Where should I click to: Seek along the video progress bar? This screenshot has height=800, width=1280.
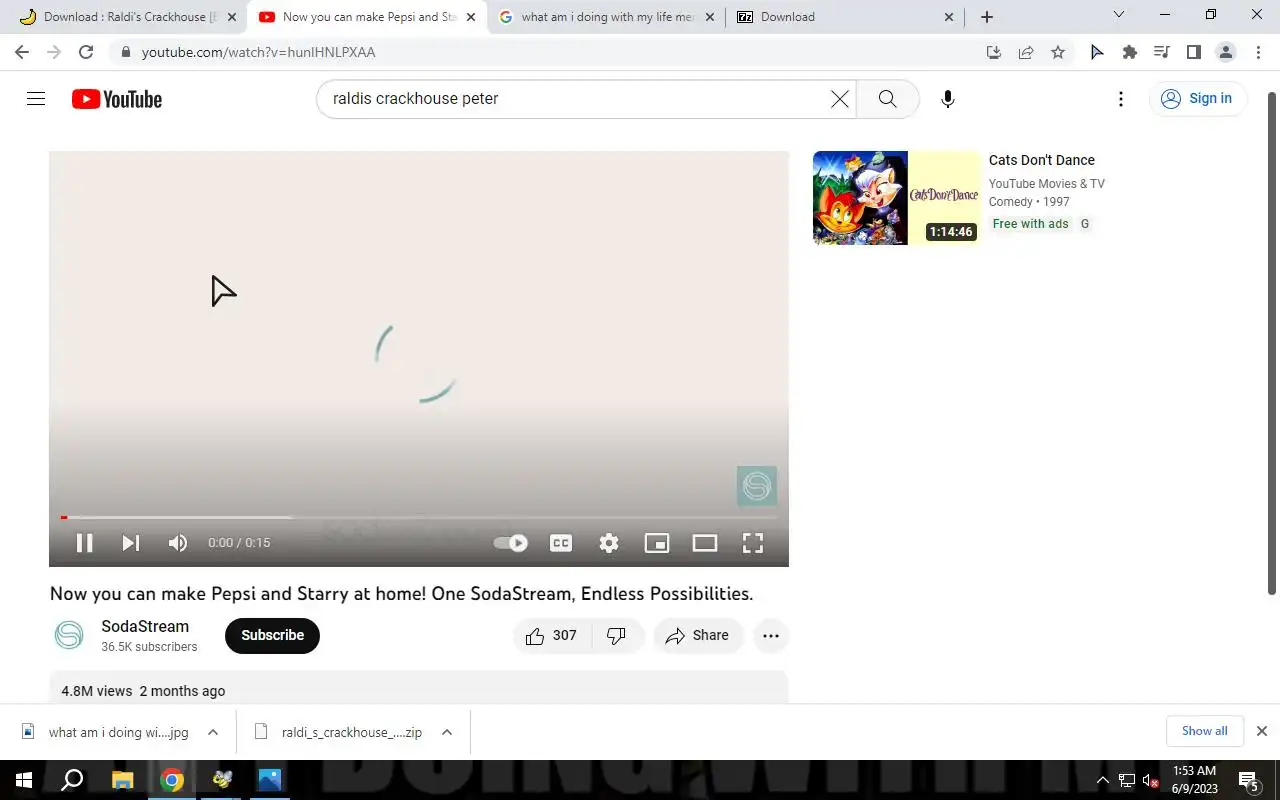pyautogui.click(x=419, y=517)
